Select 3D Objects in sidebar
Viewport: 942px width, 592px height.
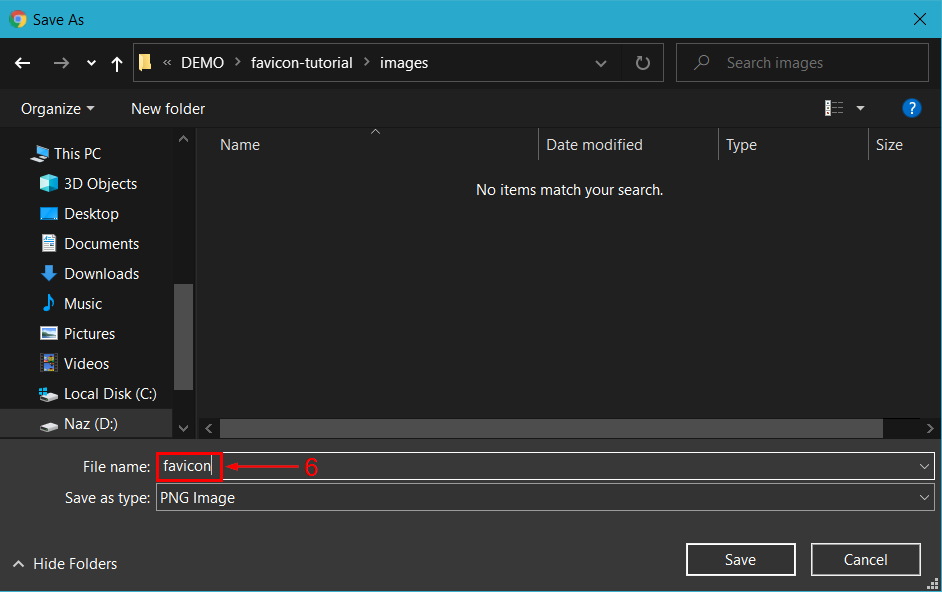100,184
